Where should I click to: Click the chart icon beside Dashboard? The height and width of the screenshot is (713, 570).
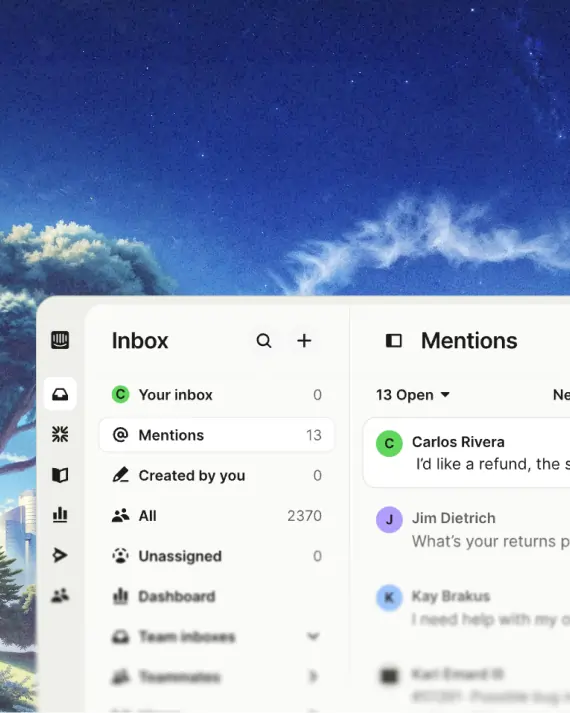[x=120, y=596]
